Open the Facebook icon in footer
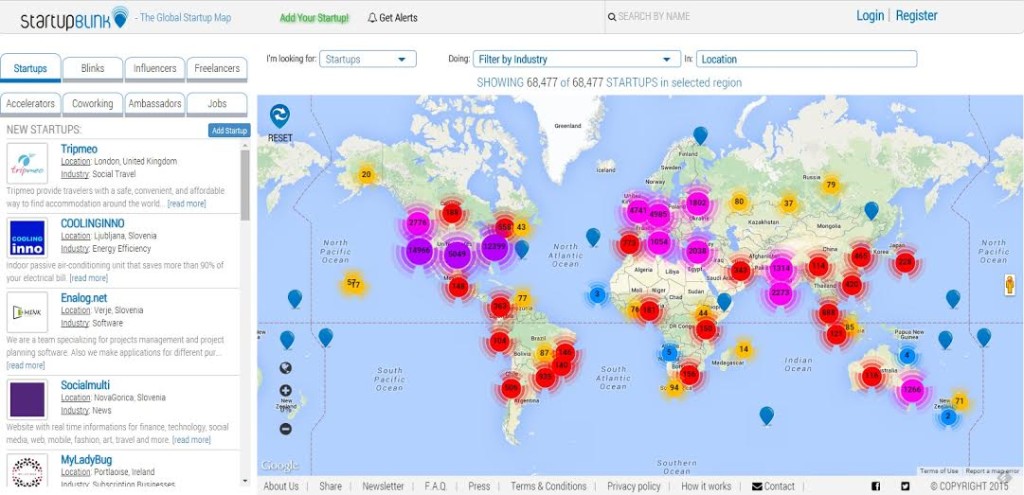The width and height of the screenshot is (1024, 495). point(876,486)
